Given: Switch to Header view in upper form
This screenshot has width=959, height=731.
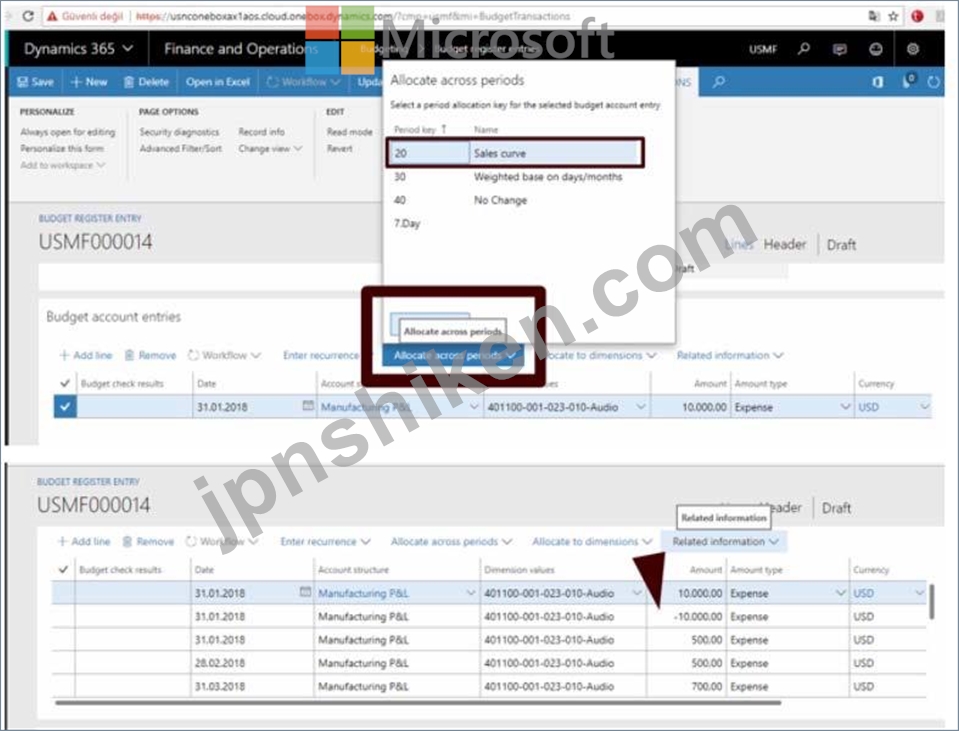Looking at the screenshot, I should [x=784, y=245].
